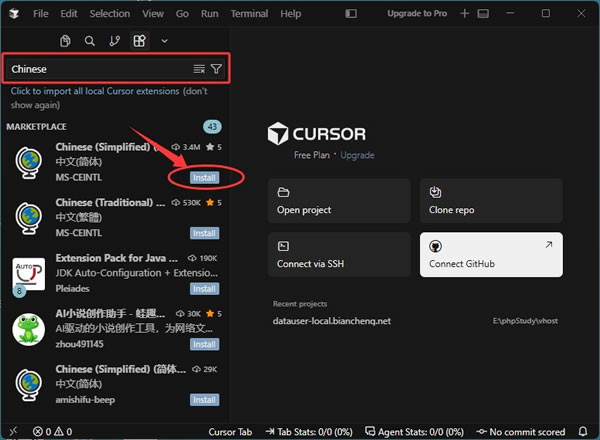Open the Help menu

(291, 14)
